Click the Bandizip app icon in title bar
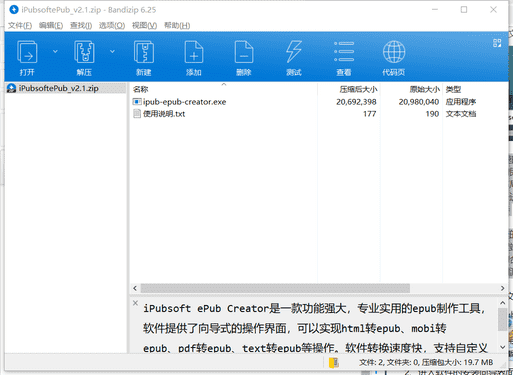Viewport: 513px width, 375px height. 14,10
